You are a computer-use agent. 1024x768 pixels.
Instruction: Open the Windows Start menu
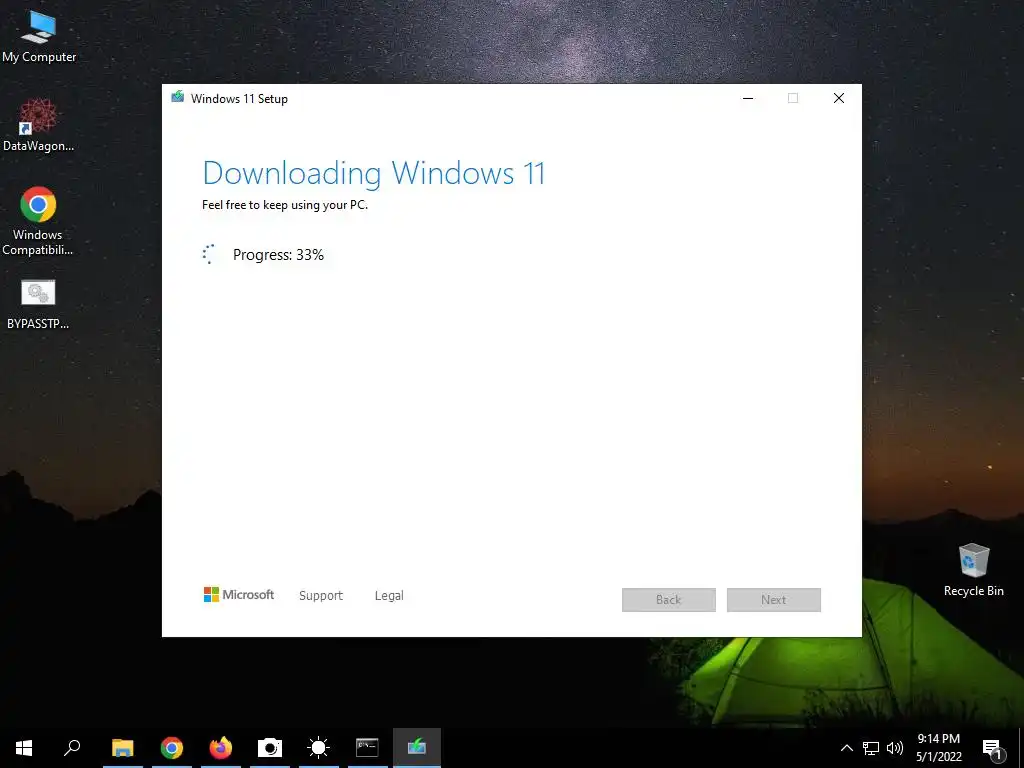point(24,748)
